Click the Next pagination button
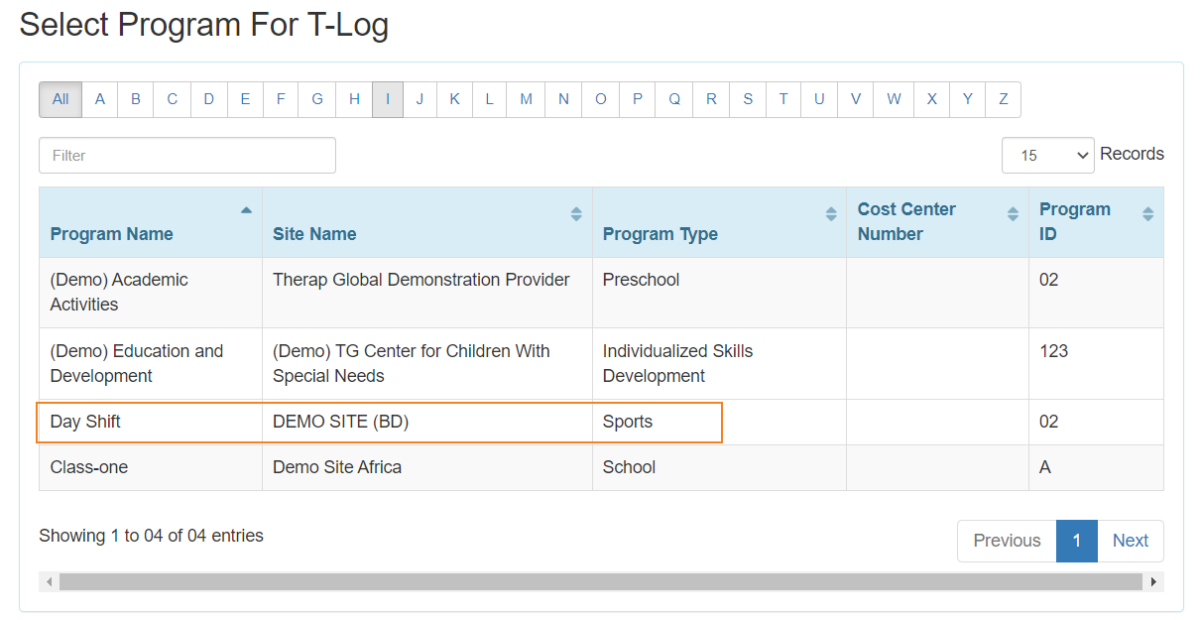The image size is (1200, 620). [x=1131, y=540]
